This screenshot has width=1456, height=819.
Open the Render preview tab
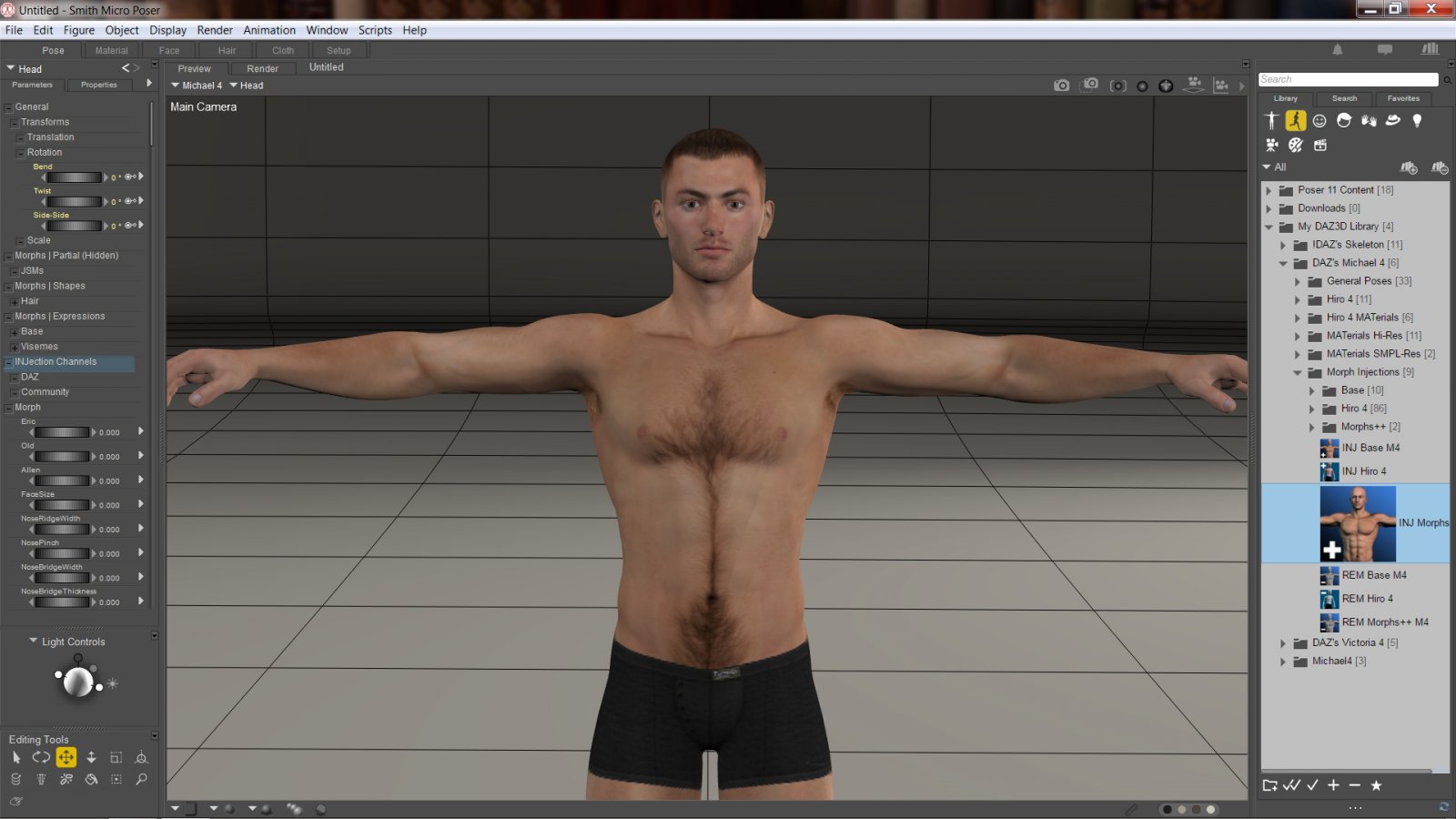coord(262,68)
